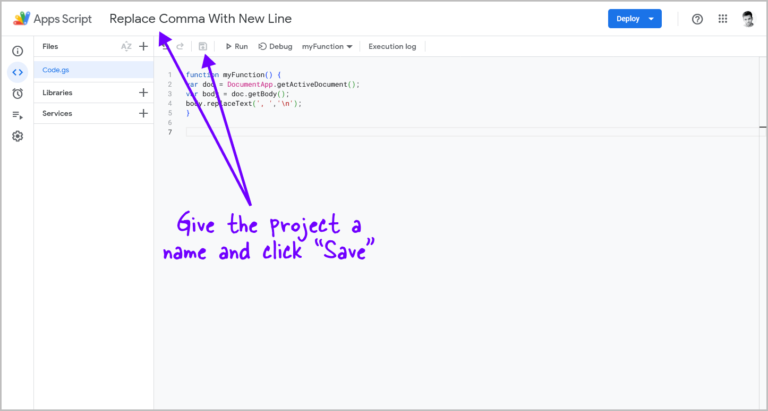Click the Redo toolbar icon
This screenshot has height=411, width=768.
point(180,47)
